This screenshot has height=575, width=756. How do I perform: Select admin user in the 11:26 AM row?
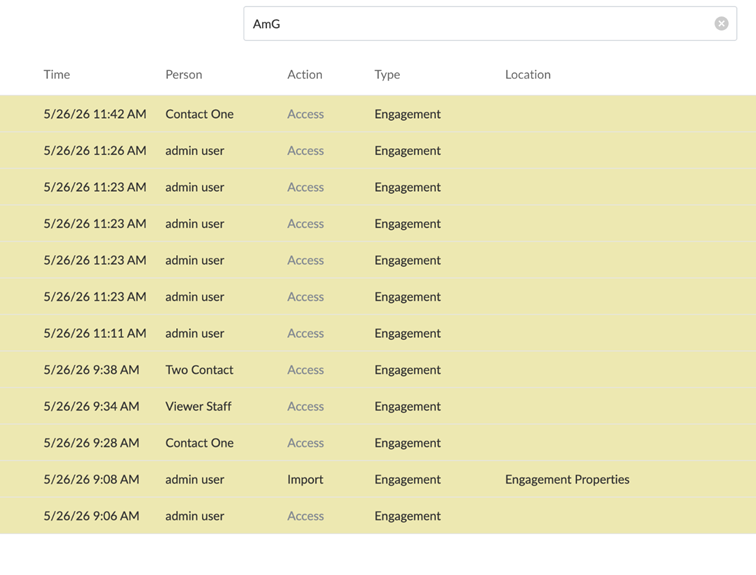195,151
